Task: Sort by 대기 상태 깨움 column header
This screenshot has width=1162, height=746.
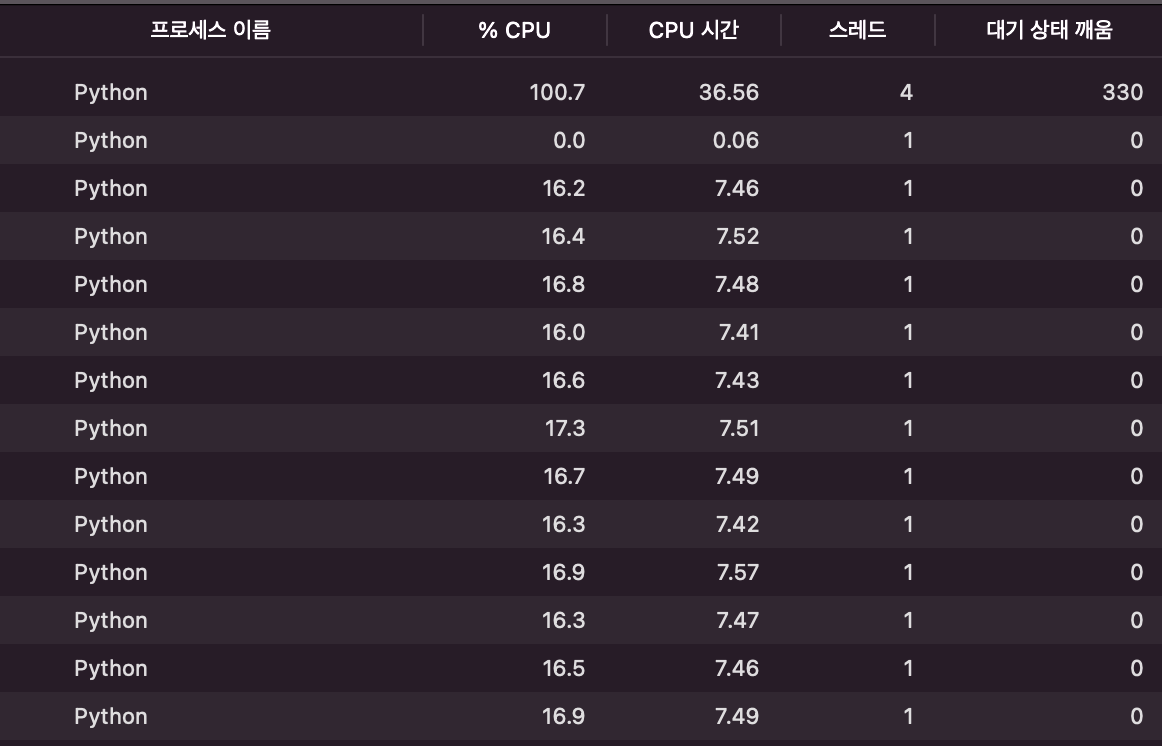Action: (1049, 30)
